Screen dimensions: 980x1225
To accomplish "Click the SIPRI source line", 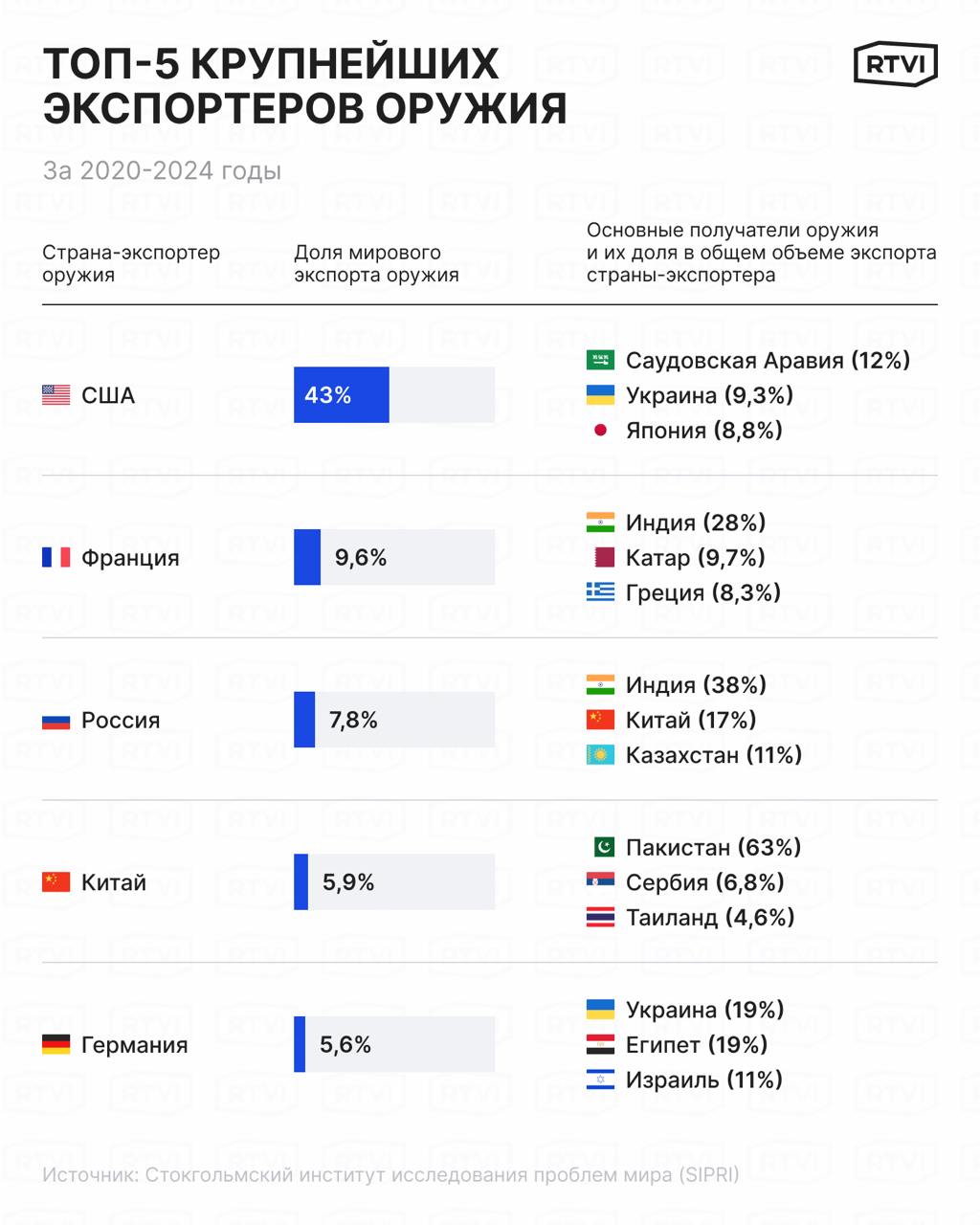I will pos(390,1175).
